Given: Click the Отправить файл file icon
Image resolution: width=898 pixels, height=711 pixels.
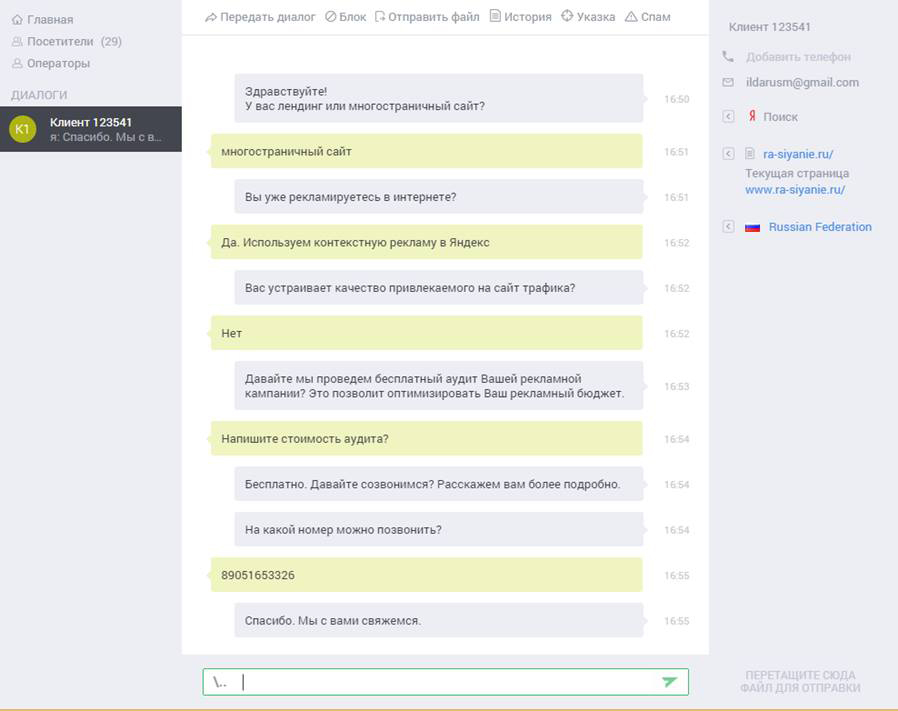Looking at the screenshot, I should [x=380, y=17].
